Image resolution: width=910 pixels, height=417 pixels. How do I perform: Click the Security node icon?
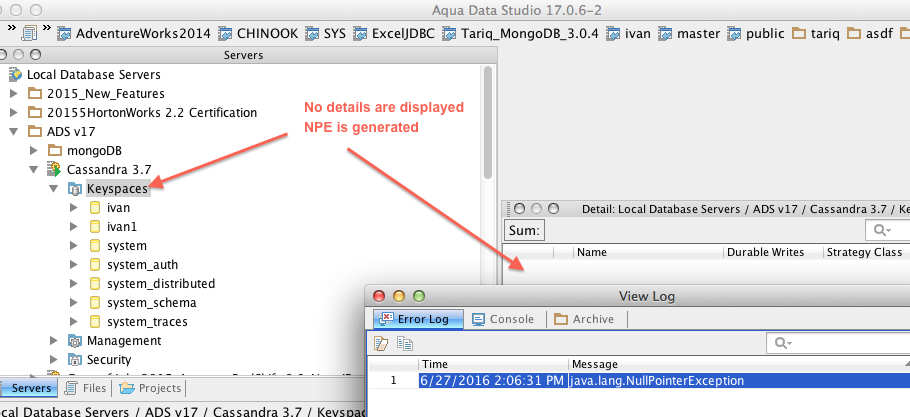pos(75,360)
